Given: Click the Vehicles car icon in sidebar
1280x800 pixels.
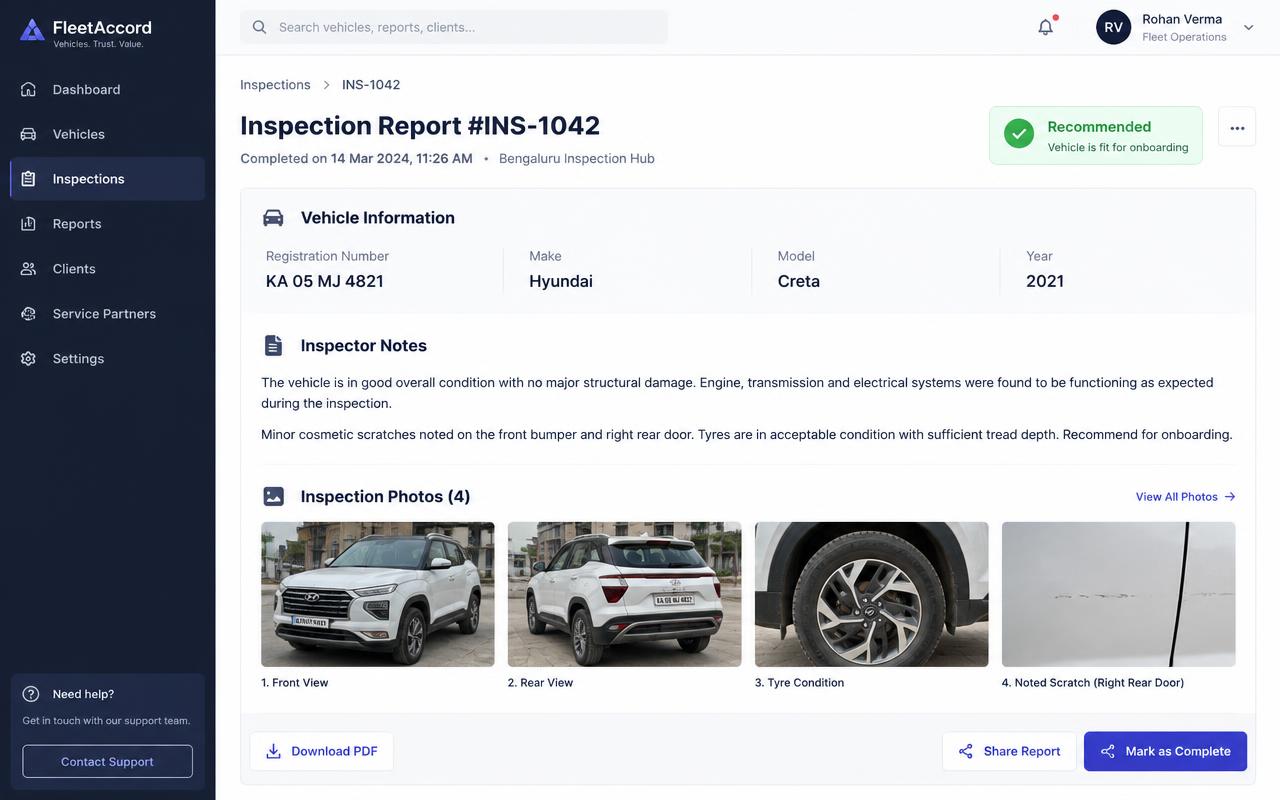Looking at the screenshot, I should click(x=29, y=134).
